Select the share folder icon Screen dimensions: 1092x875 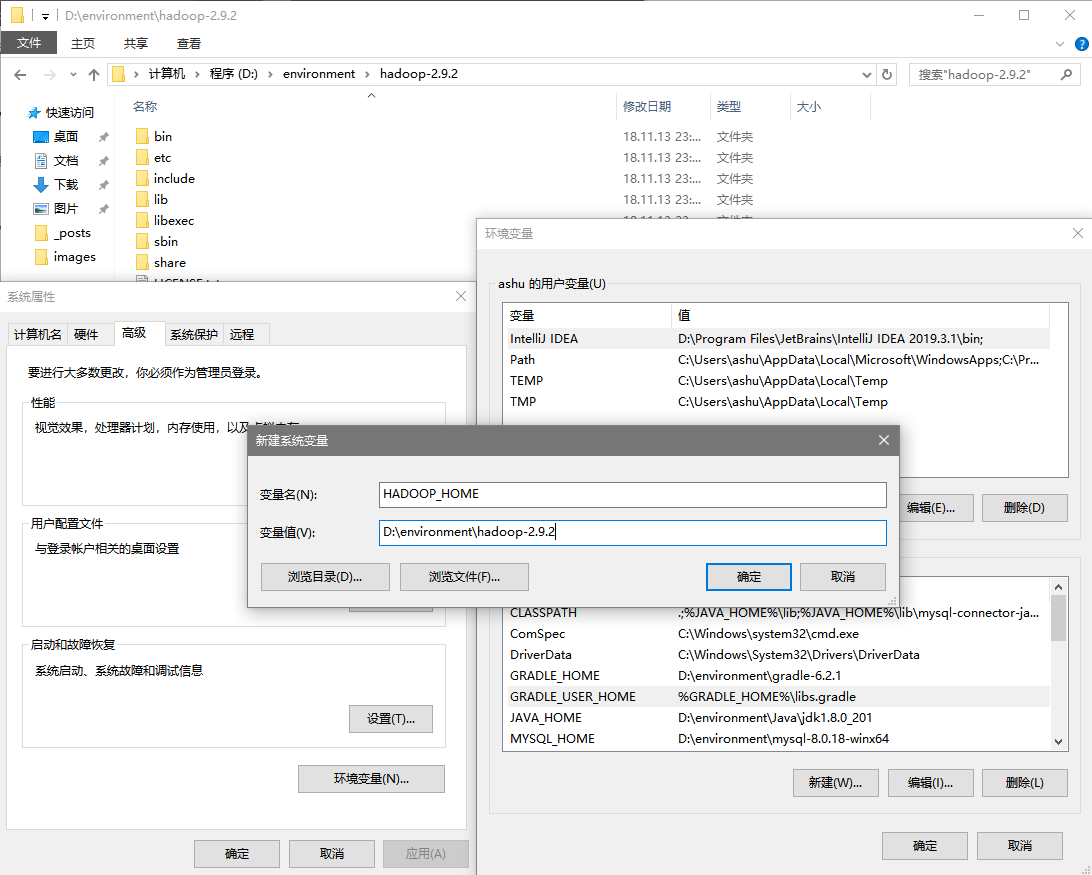tap(142, 262)
